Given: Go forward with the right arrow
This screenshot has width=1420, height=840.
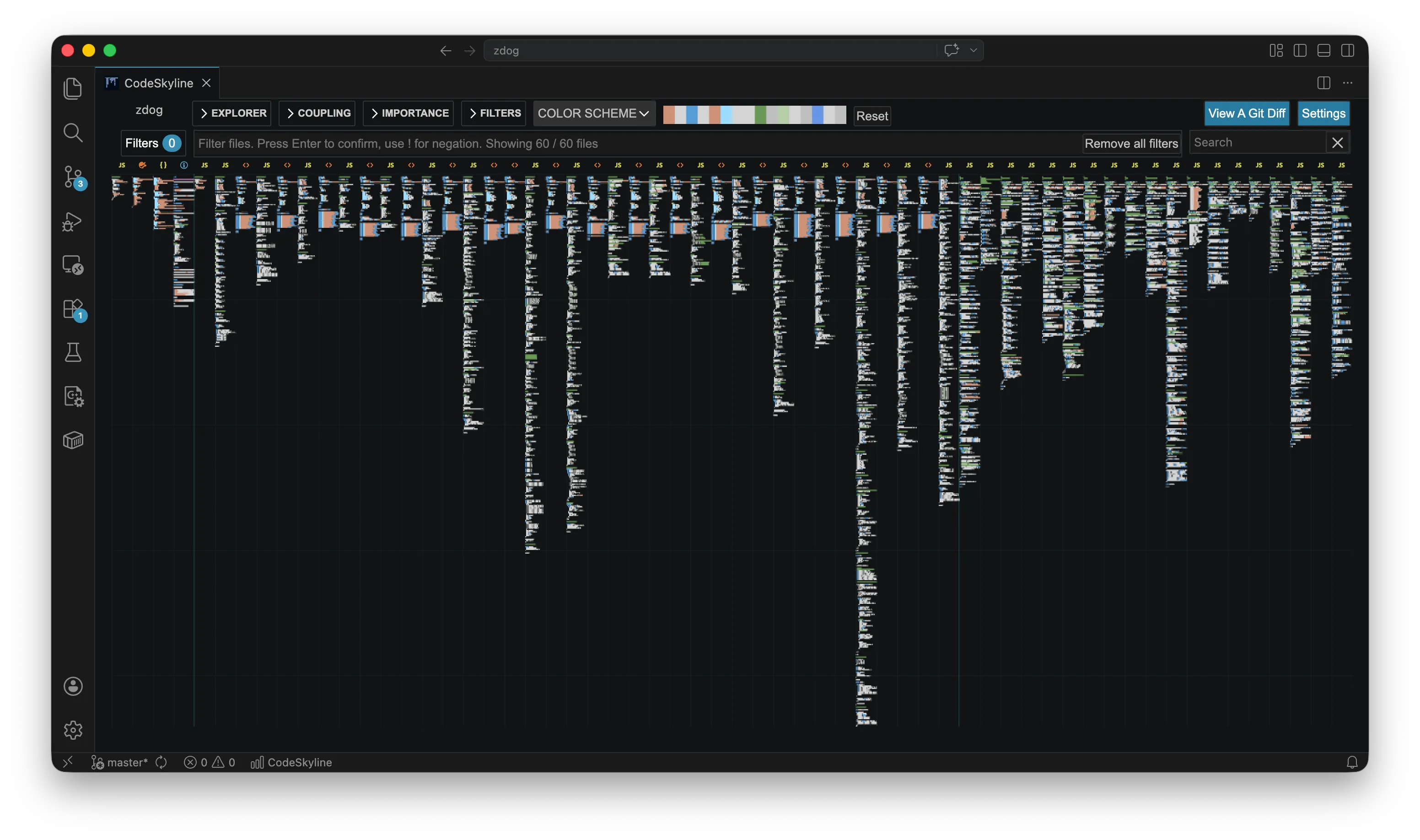Looking at the screenshot, I should tap(469, 51).
